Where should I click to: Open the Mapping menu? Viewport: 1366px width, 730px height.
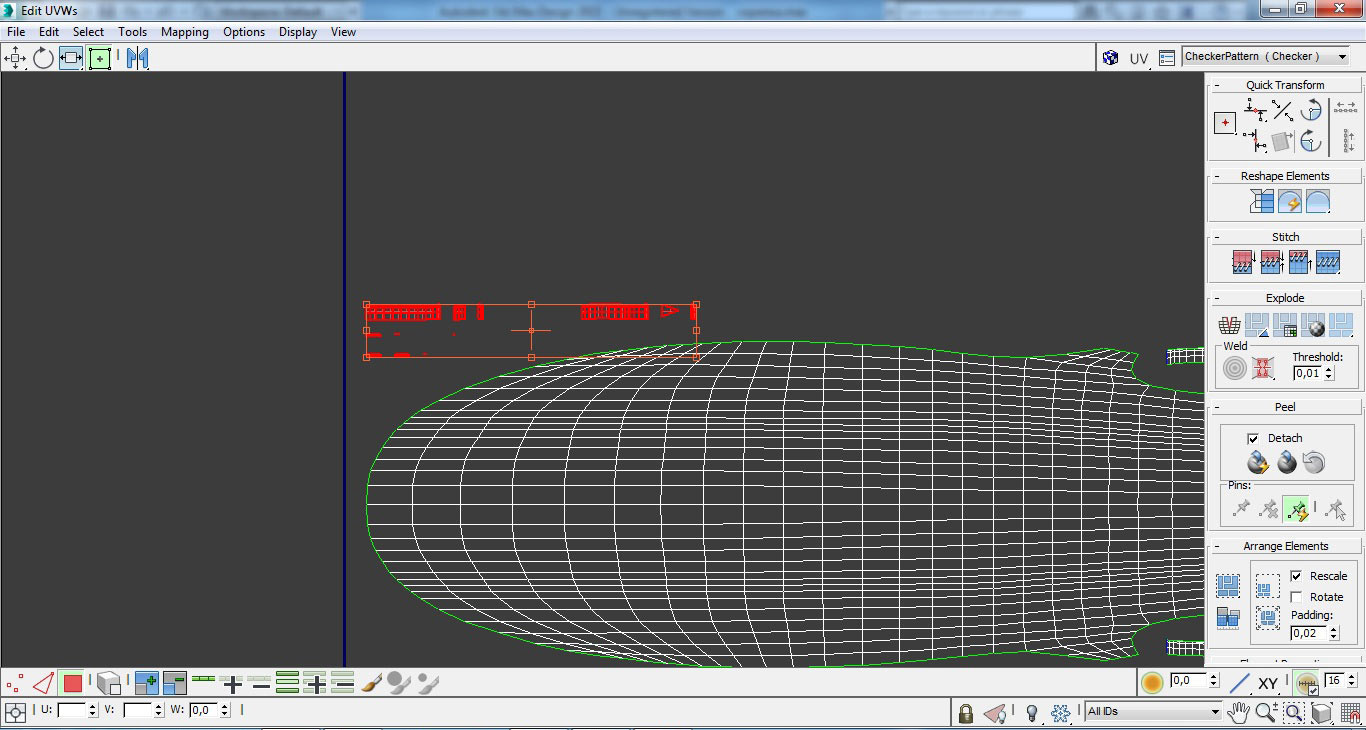pos(184,32)
